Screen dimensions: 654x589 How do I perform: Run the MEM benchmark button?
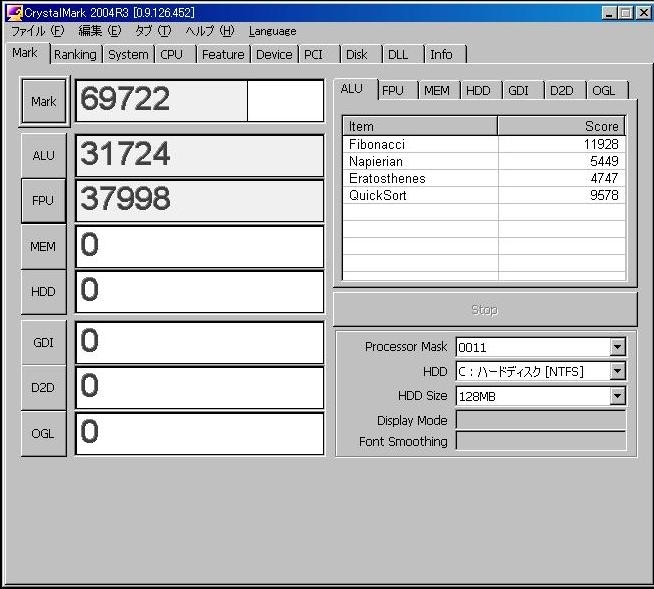[x=43, y=247]
